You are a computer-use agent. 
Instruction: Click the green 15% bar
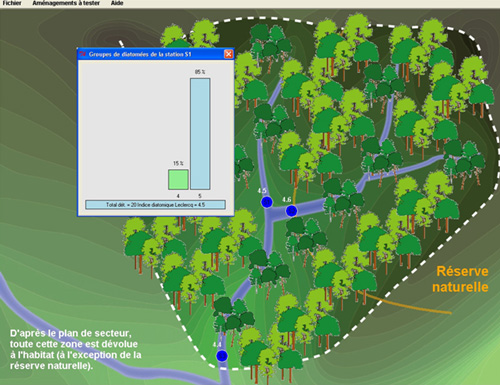pyautogui.click(x=178, y=179)
